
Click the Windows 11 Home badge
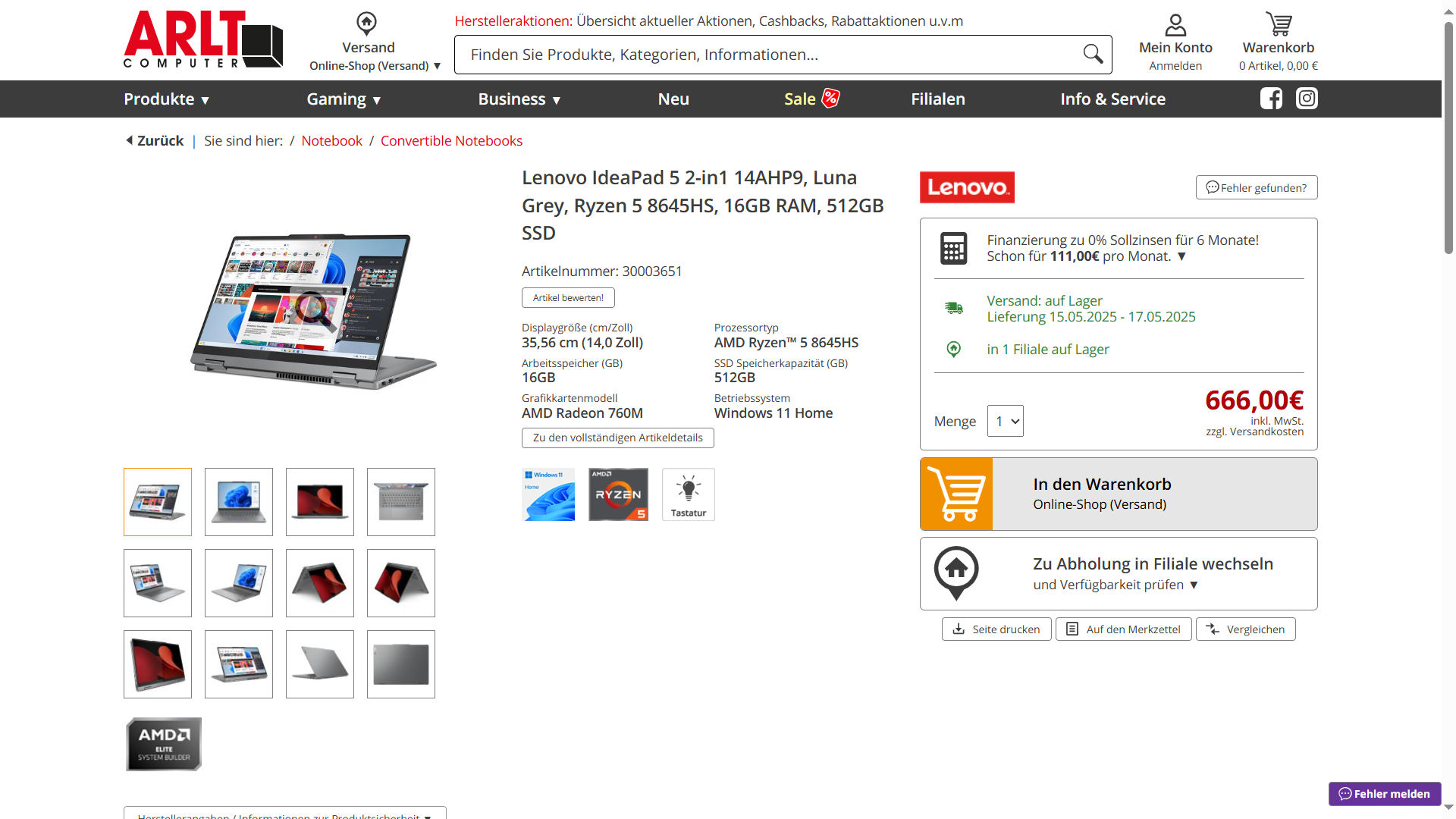(548, 494)
